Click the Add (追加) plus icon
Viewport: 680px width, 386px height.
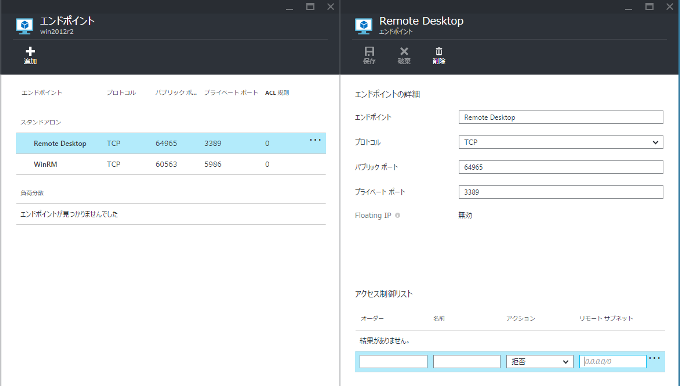(30, 52)
